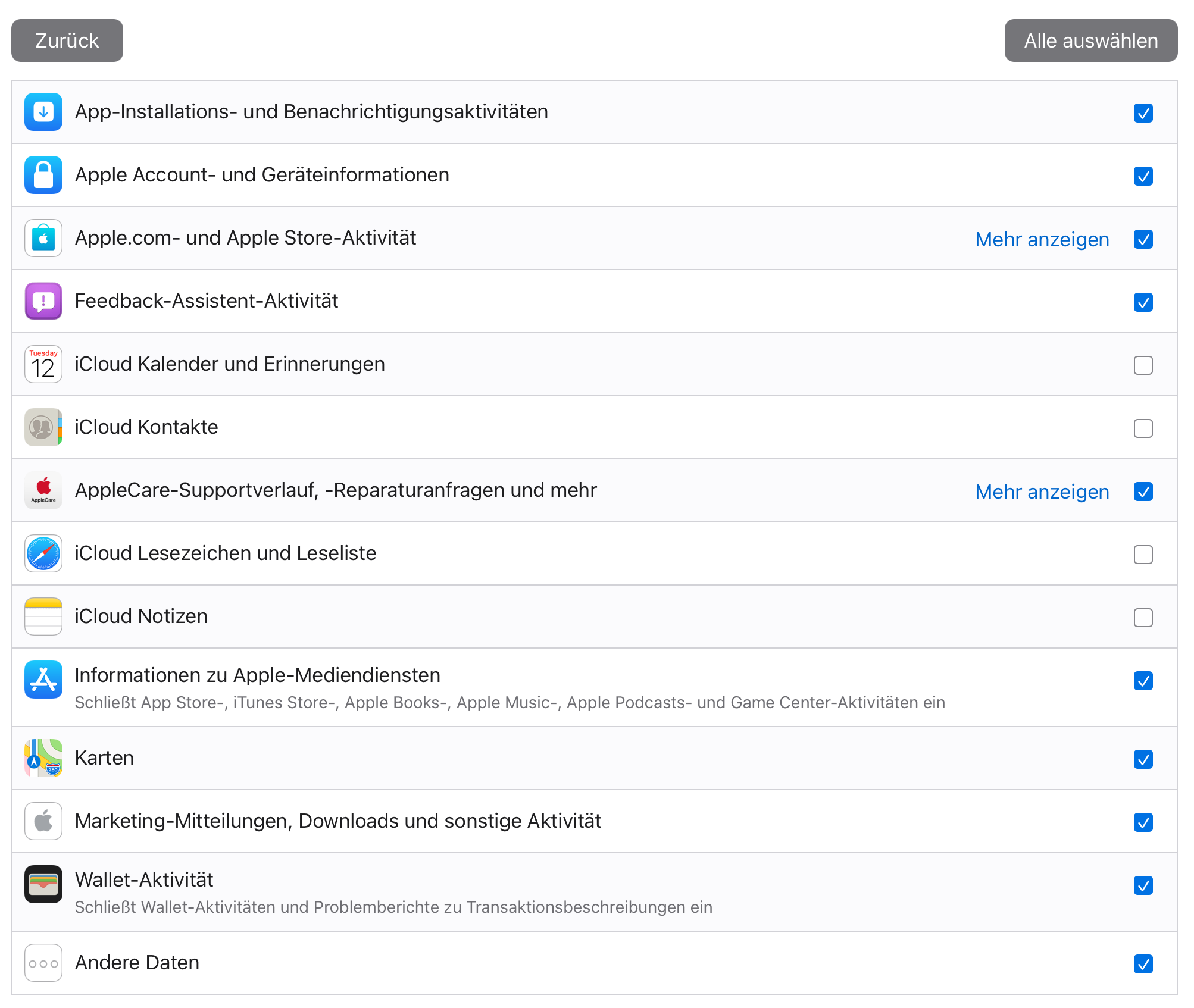This screenshot has width=1194, height=1008.
Task: Click the Wallet app icon
Action: pyautogui.click(x=43, y=884)
